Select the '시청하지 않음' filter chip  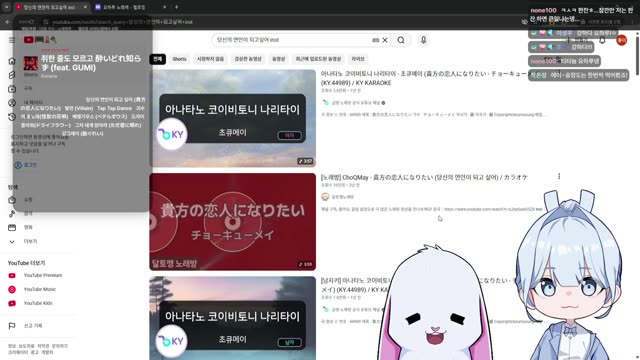(210, 59)
